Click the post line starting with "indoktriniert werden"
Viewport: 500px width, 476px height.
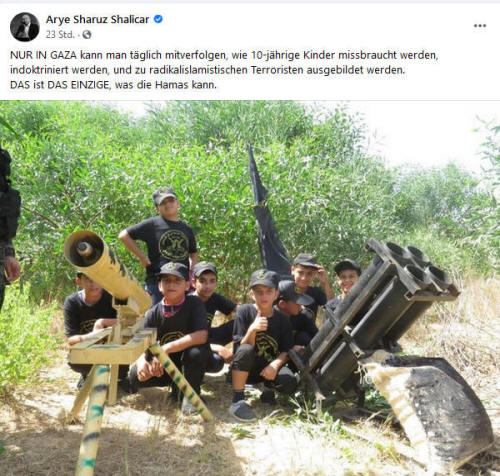tap(207, 70)
